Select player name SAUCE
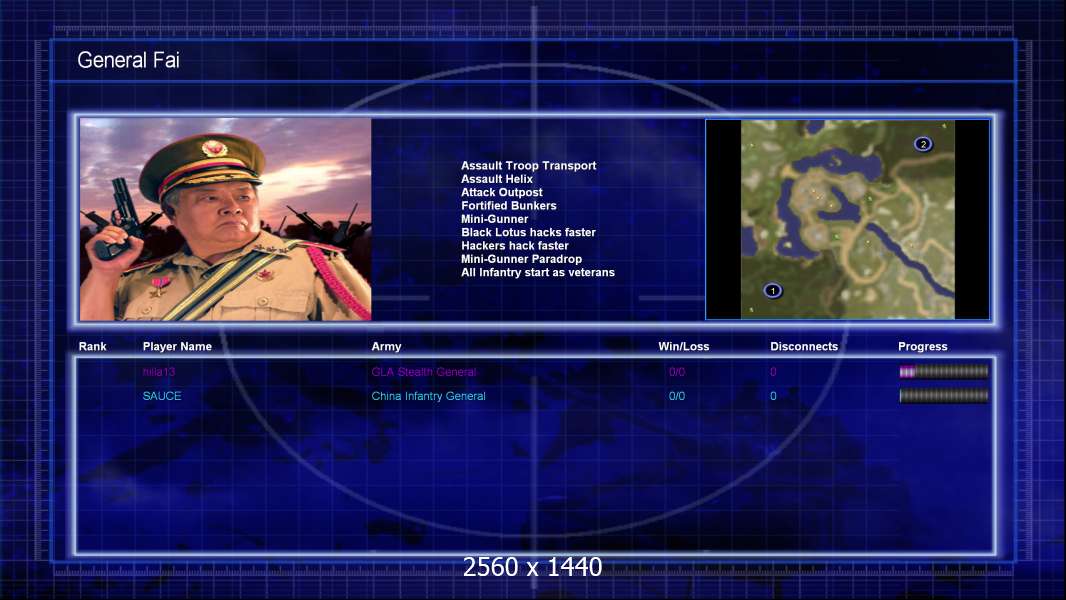 pos(162,396)
